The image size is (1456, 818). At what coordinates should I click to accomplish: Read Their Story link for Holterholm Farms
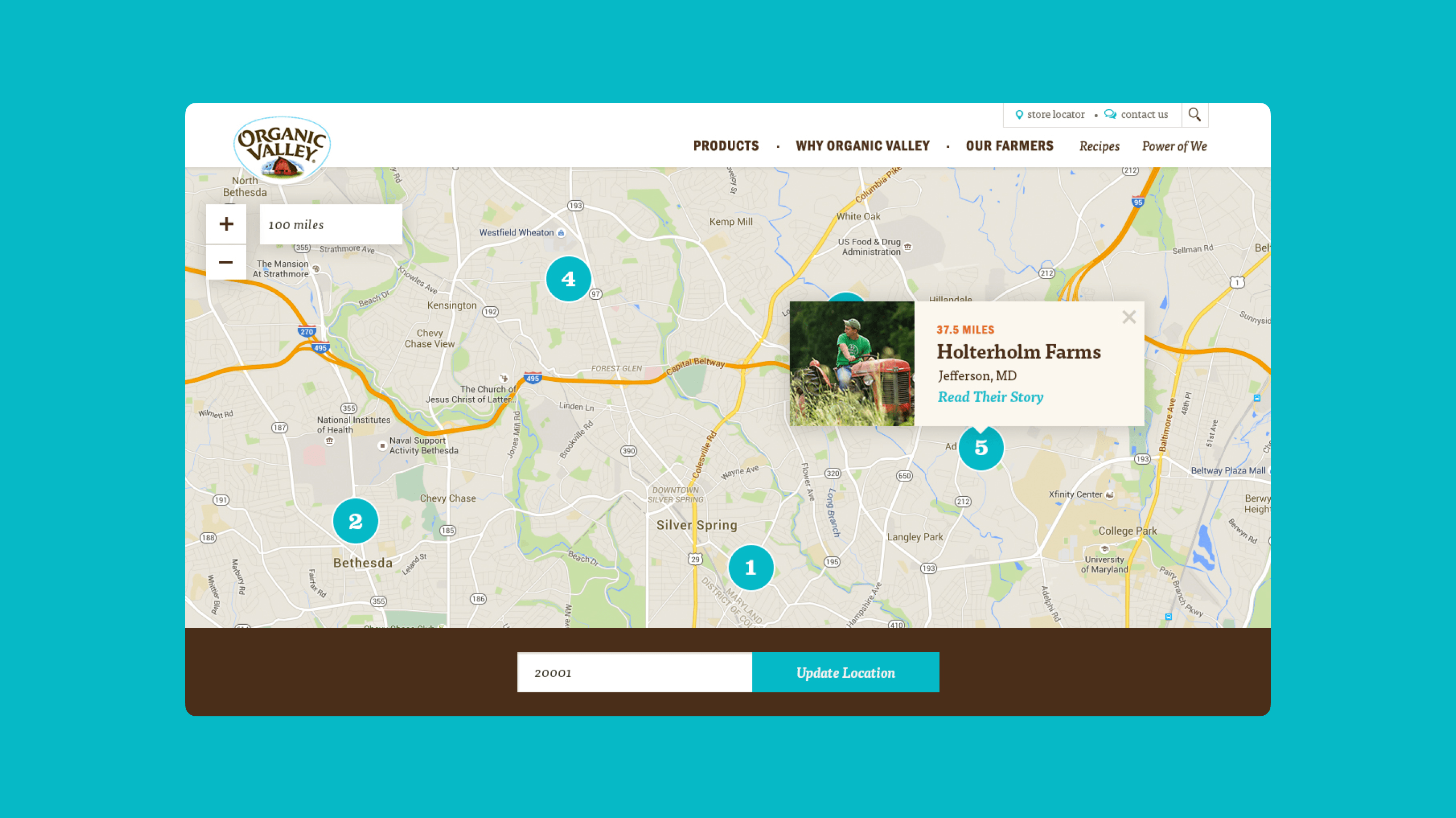989,398
